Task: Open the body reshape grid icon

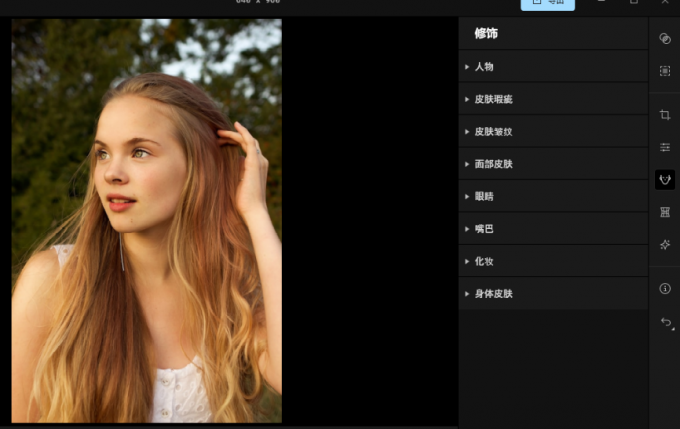Action: click(664, 212)
